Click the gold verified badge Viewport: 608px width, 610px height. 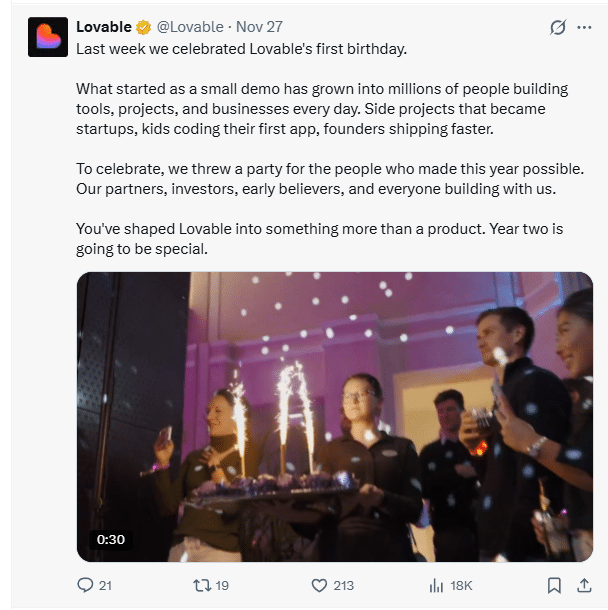pyautogui.click(x=145, y=27)
